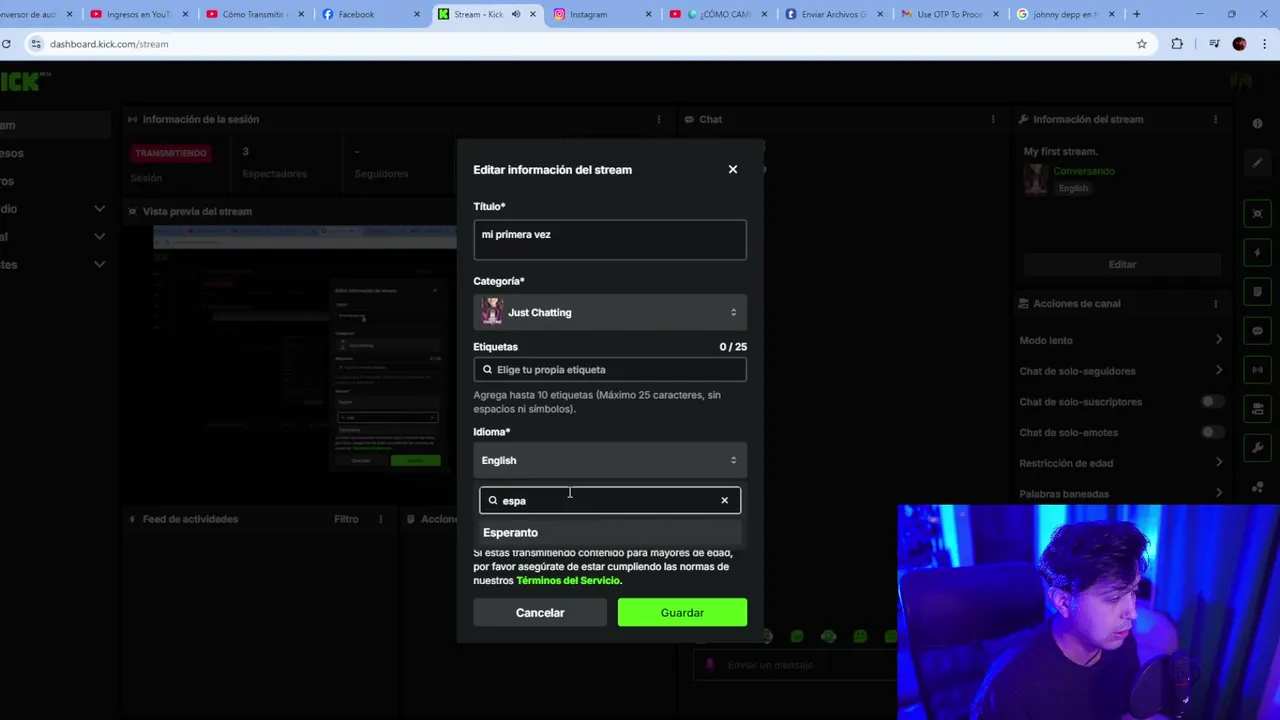Open Información del stream panel options menu
Screen dimensions: 1280x720
(x=1216, y=119)
